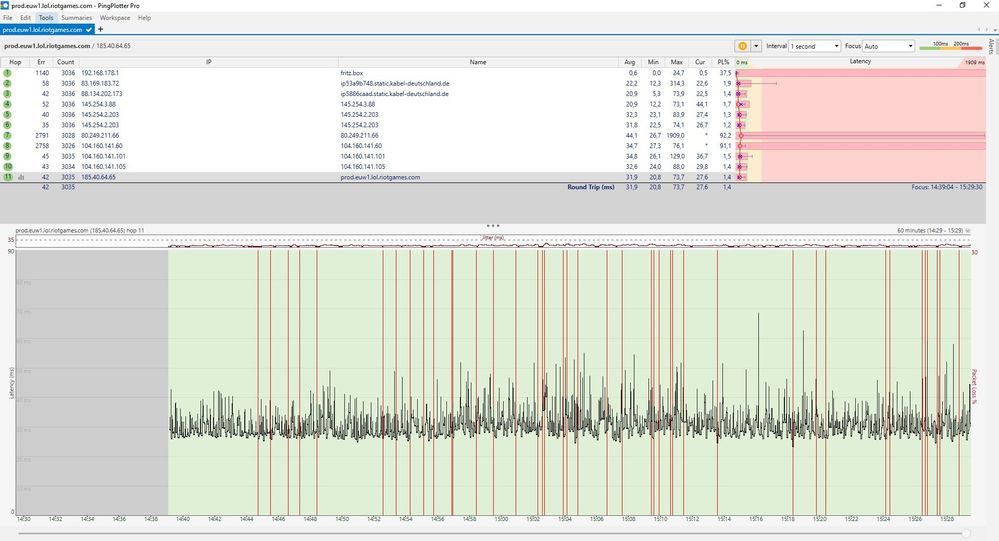Switch to the prod.euw1.lol.riotgames.com tab
The image size is (999, 541).
point(43,30)
